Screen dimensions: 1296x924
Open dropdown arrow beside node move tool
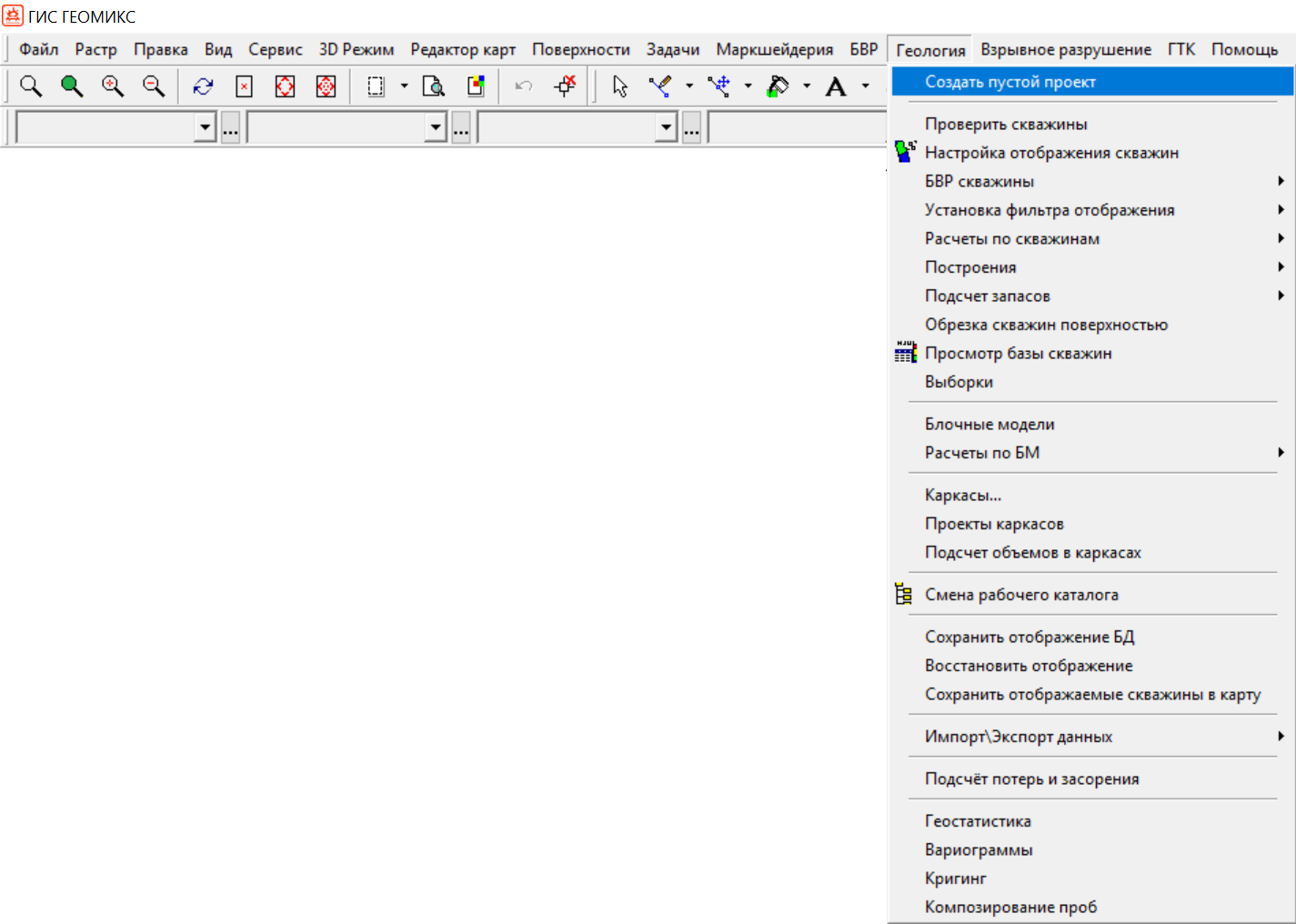click(x=748, y=86)
